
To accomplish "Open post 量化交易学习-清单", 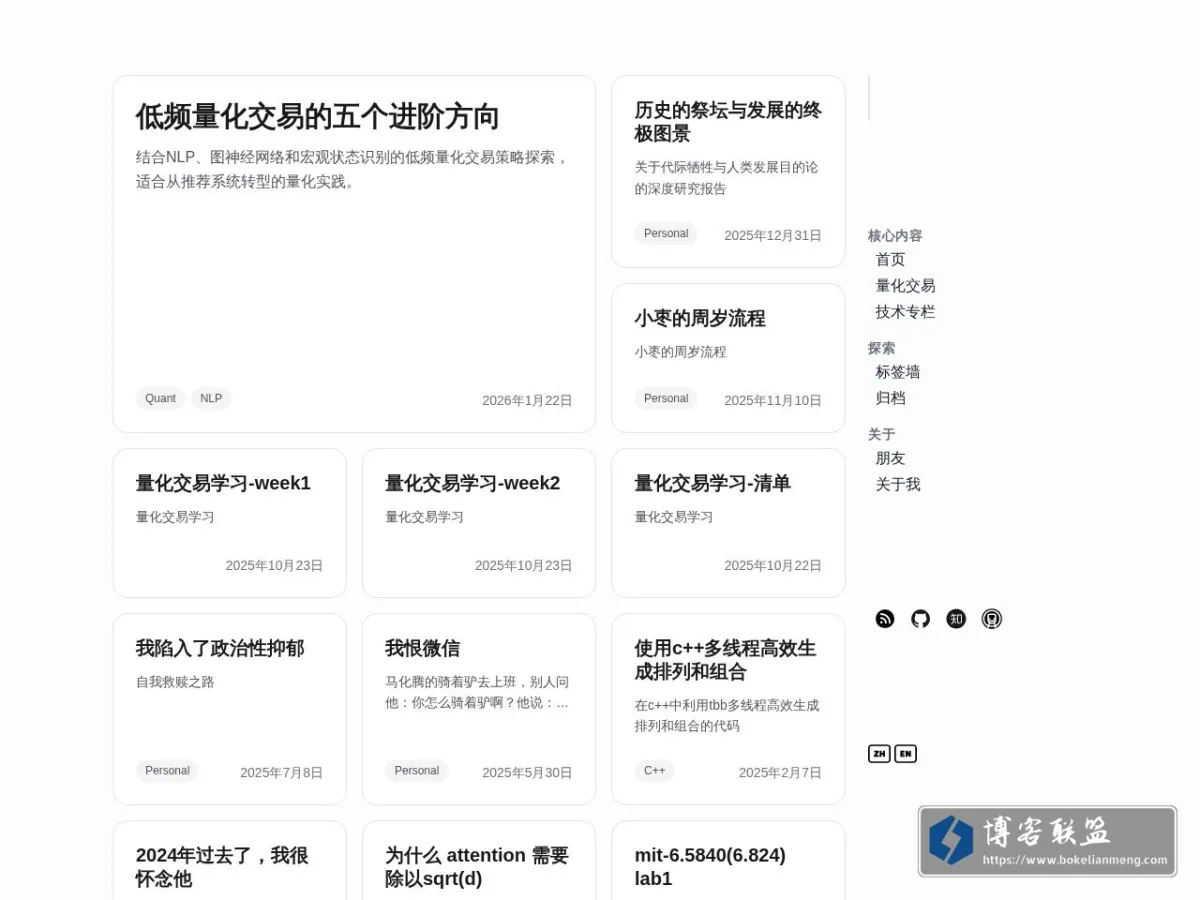I will [x=712, y=483].
